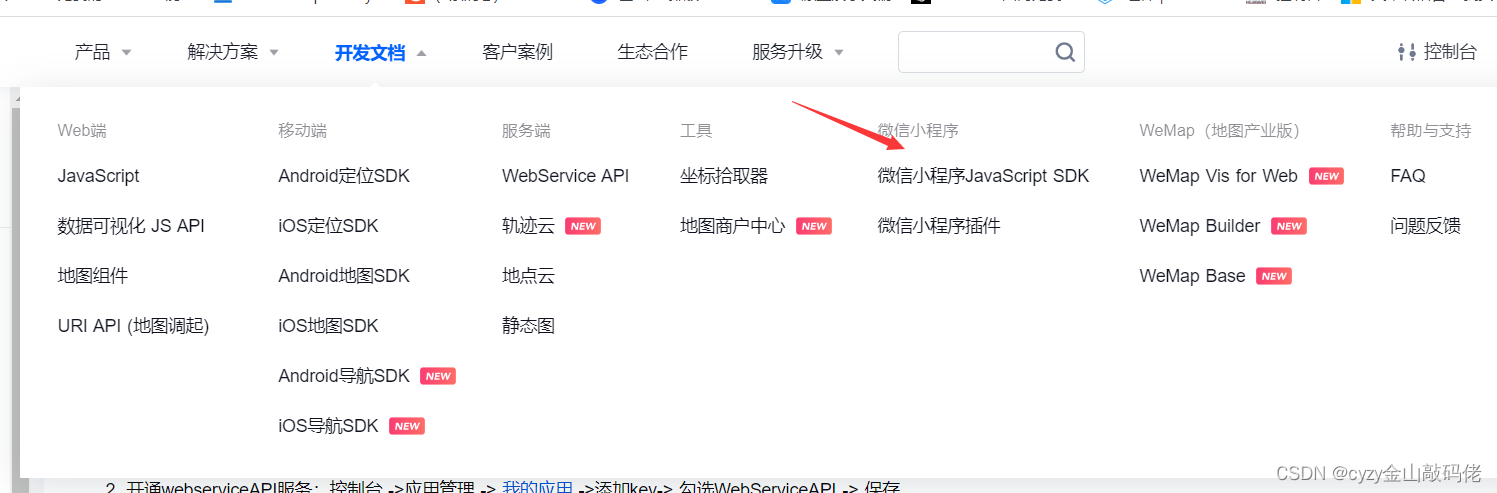
Task: Expand the 产品 dropdown arrow
Action: (x=127, y=53)
